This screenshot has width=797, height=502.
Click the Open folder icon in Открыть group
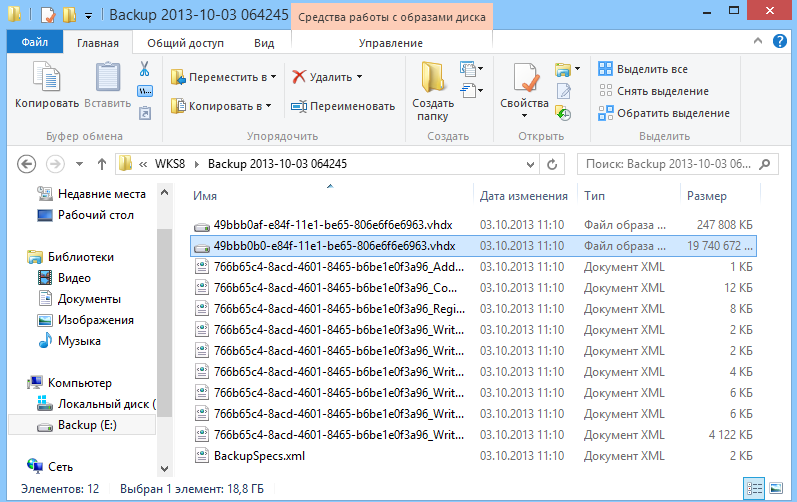(563, 69)
